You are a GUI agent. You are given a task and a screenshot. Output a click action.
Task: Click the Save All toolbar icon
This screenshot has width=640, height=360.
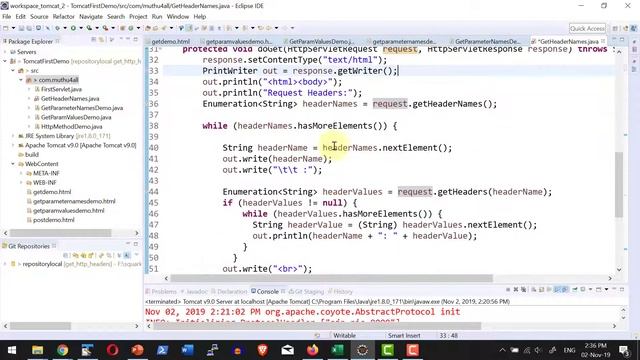29,28
